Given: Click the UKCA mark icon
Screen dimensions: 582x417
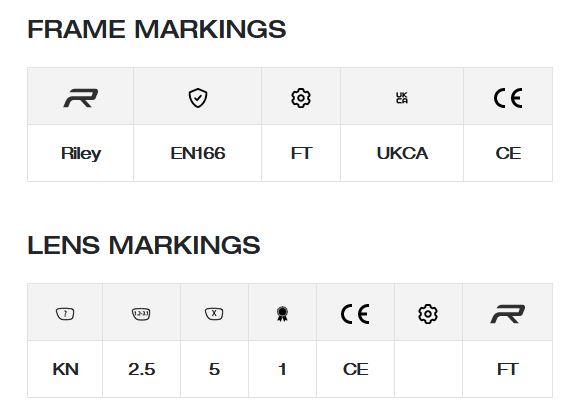Looking at the screenshot, I should click(x=402, y=98).
